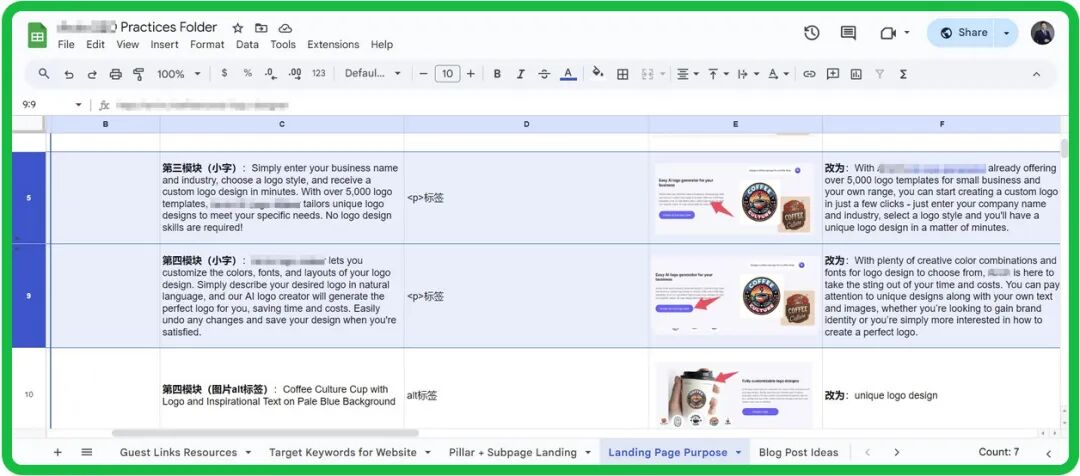Open the zoom 100% dropdown

(178, 74)
